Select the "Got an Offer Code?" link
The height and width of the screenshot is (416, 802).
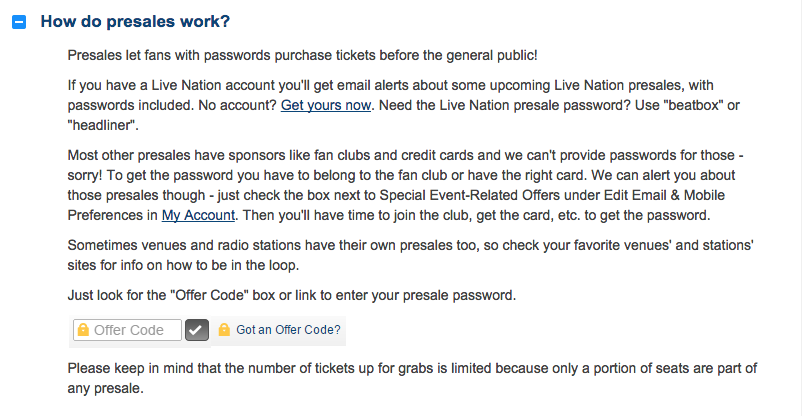tap(288, 329)
